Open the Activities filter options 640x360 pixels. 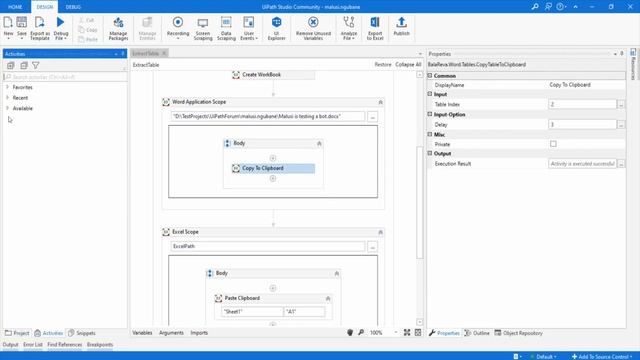coord(36,65)
